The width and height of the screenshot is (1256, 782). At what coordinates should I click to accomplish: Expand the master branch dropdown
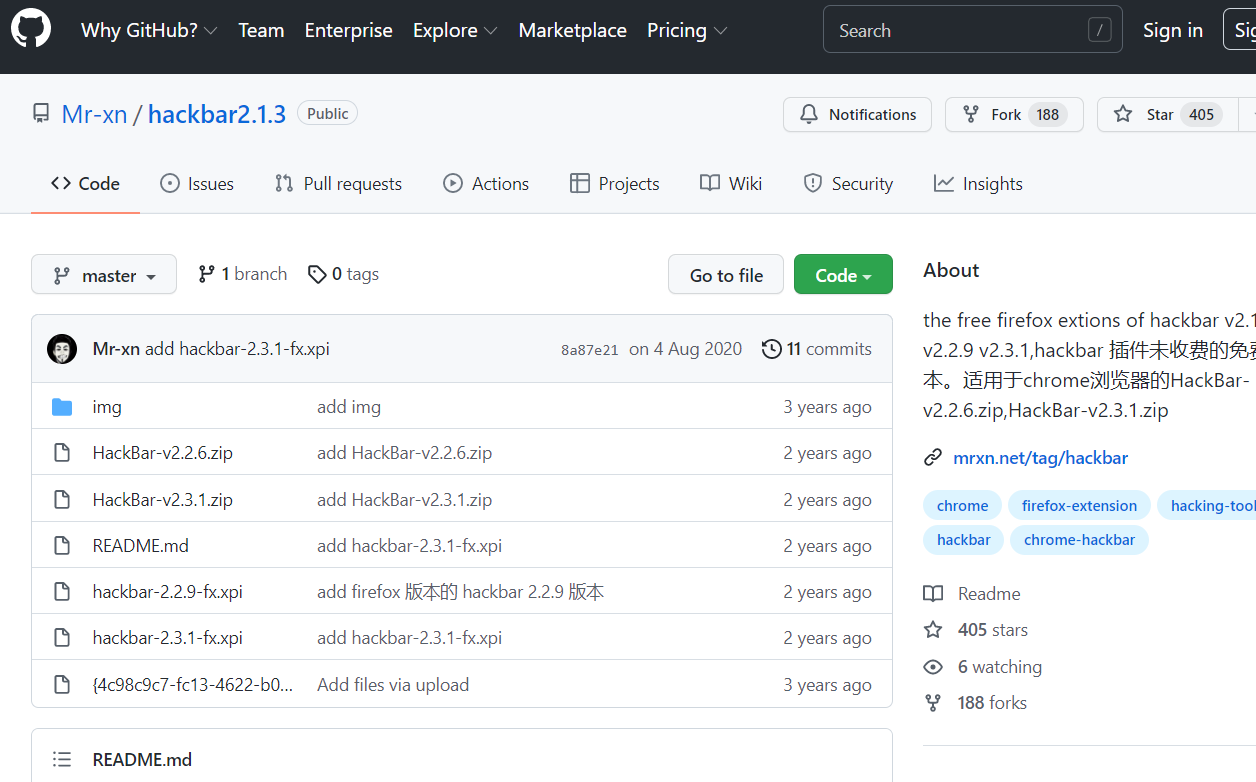point(103,274)
